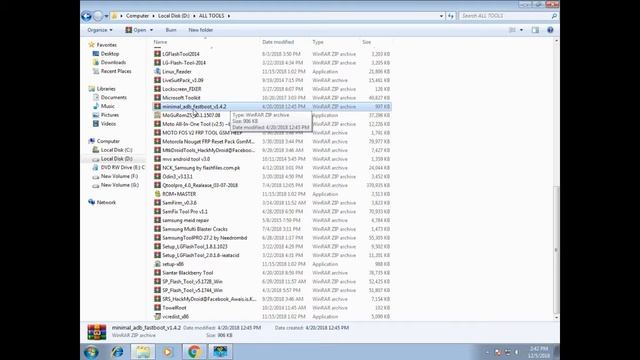This screenshot has height=360, width=640.
Task: Open the Documents library
Action: pos(113,98)
